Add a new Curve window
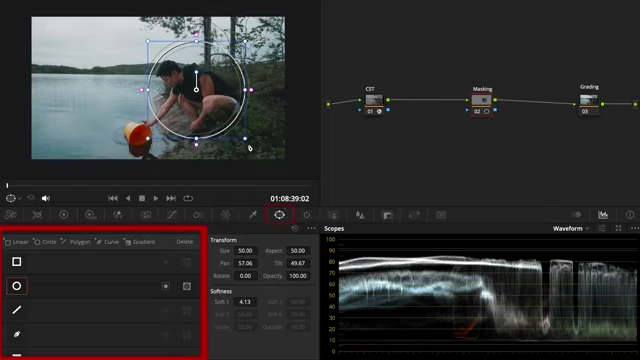This screenshot has width=640, height=360. click(x=107, y=242)
